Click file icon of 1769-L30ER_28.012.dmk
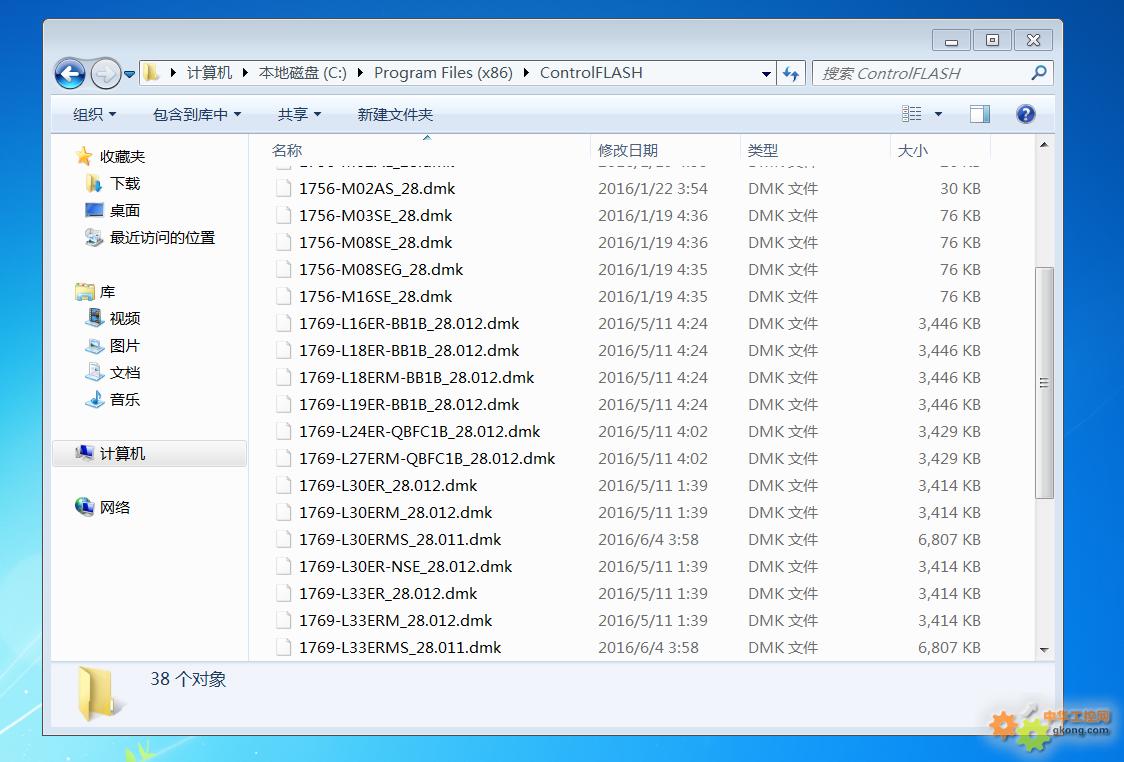The image size is (1124, 762). (x=284, y=486)
